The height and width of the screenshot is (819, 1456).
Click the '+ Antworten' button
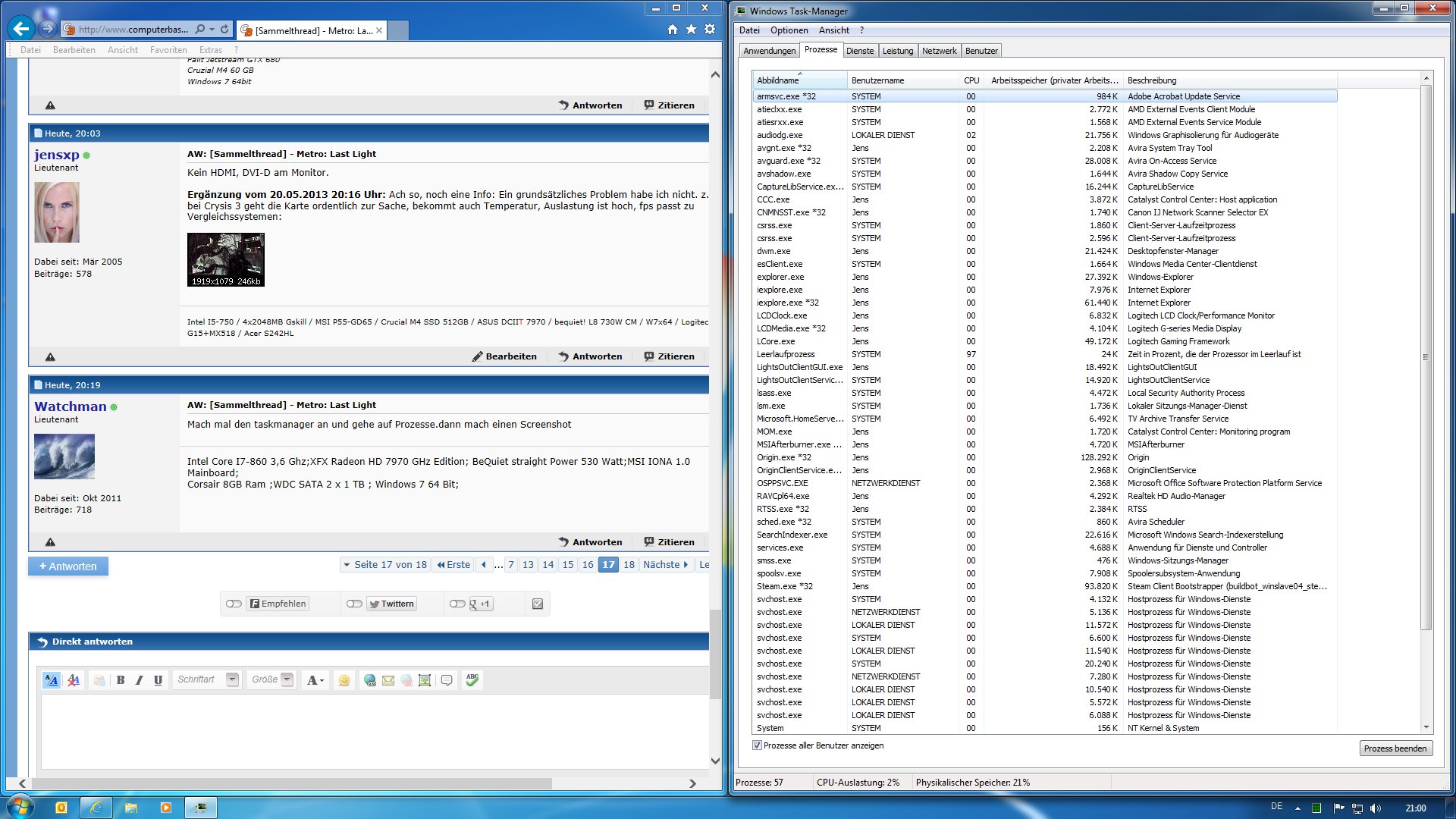tap(68, 566)
